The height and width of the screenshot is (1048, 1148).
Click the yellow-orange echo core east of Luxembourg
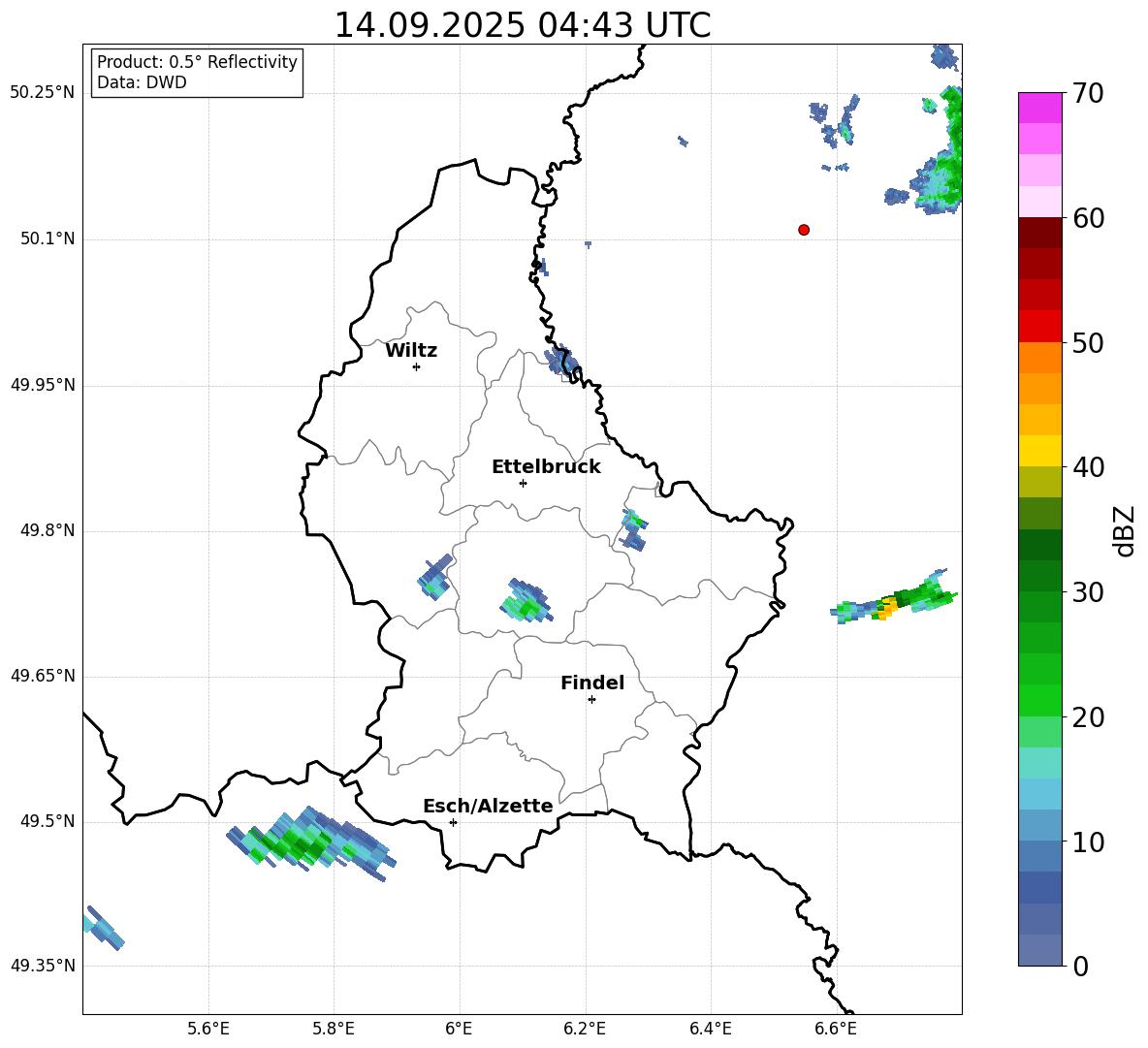pyautogui.click(x=888, y=608)
